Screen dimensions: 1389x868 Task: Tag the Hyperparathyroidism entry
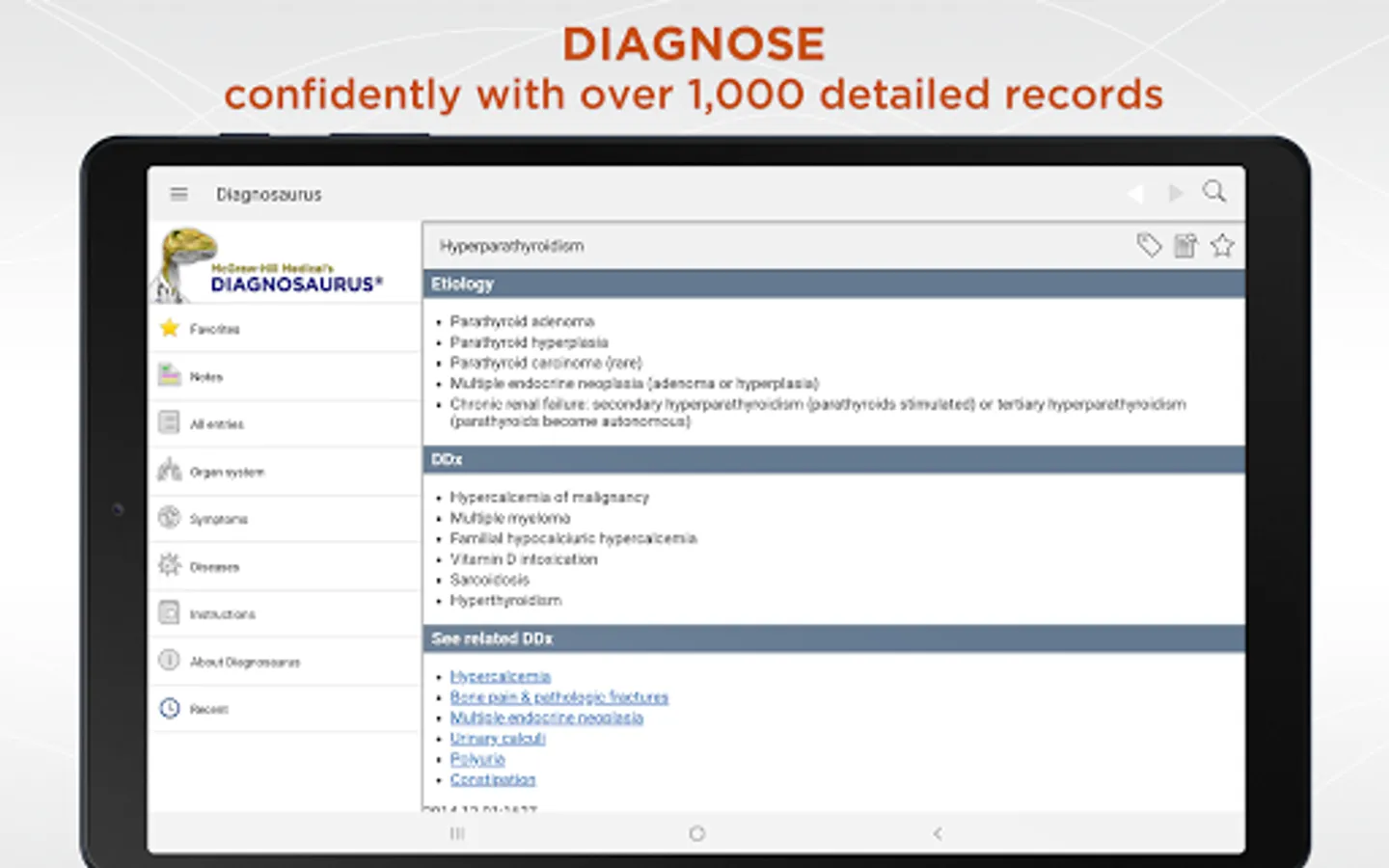pyautogui.click(x=1149, y=245)
